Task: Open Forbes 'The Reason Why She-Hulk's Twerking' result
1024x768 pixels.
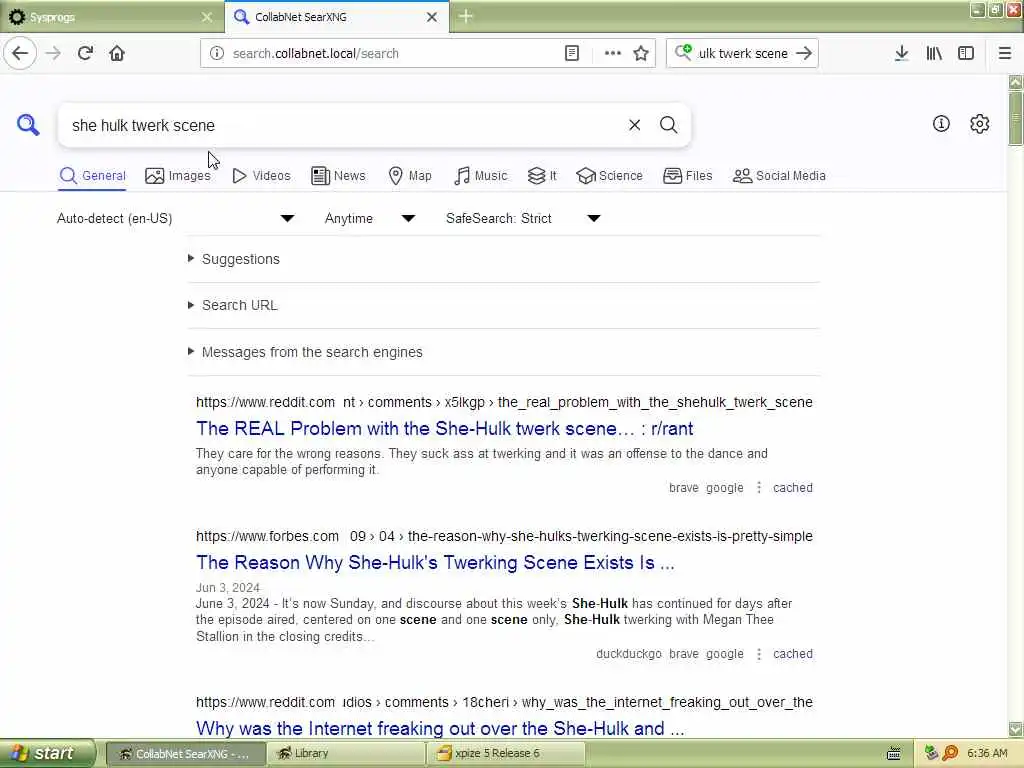Action: (436, 562)
